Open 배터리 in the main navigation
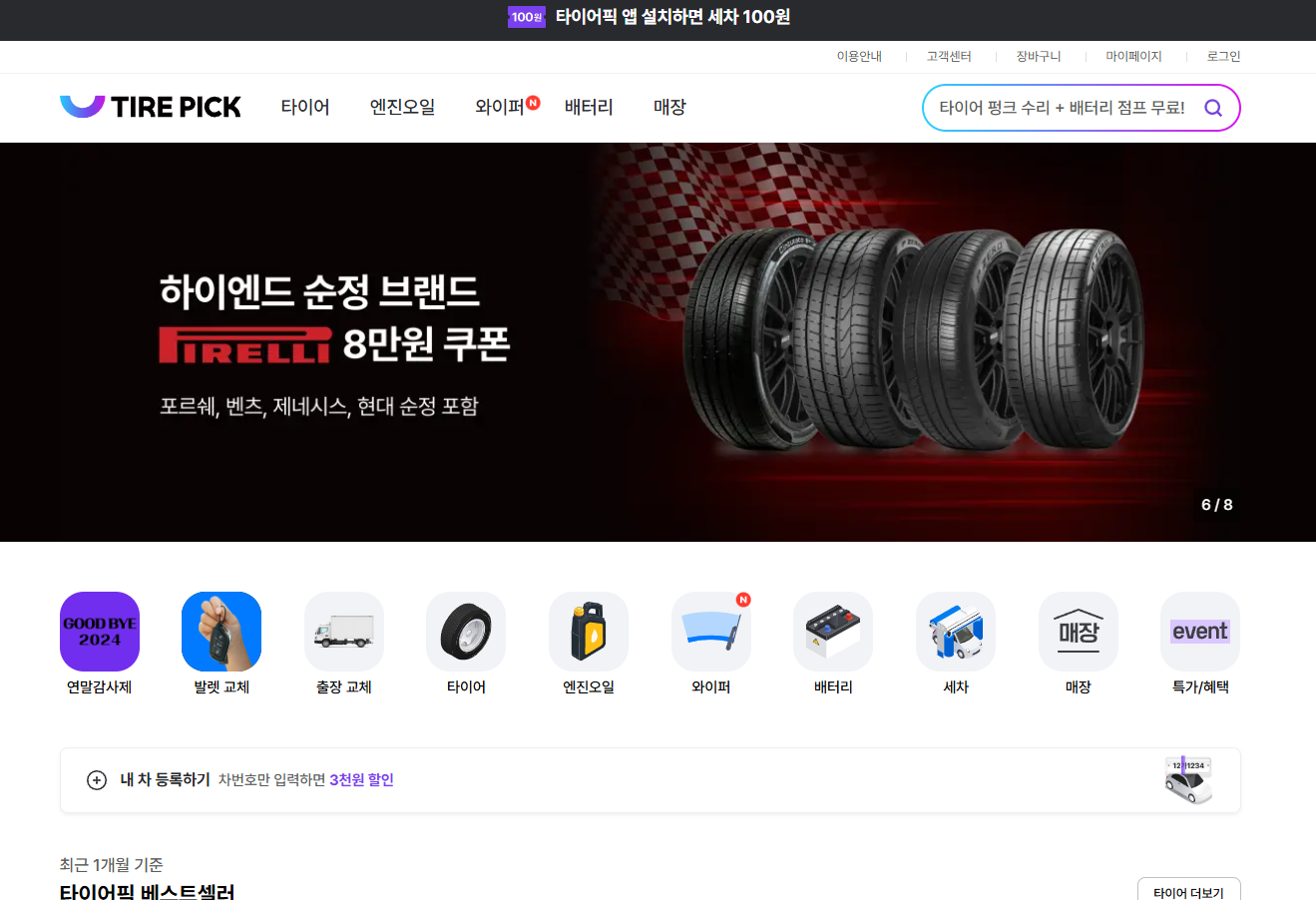1316x900 pixels. click(589, 107)
